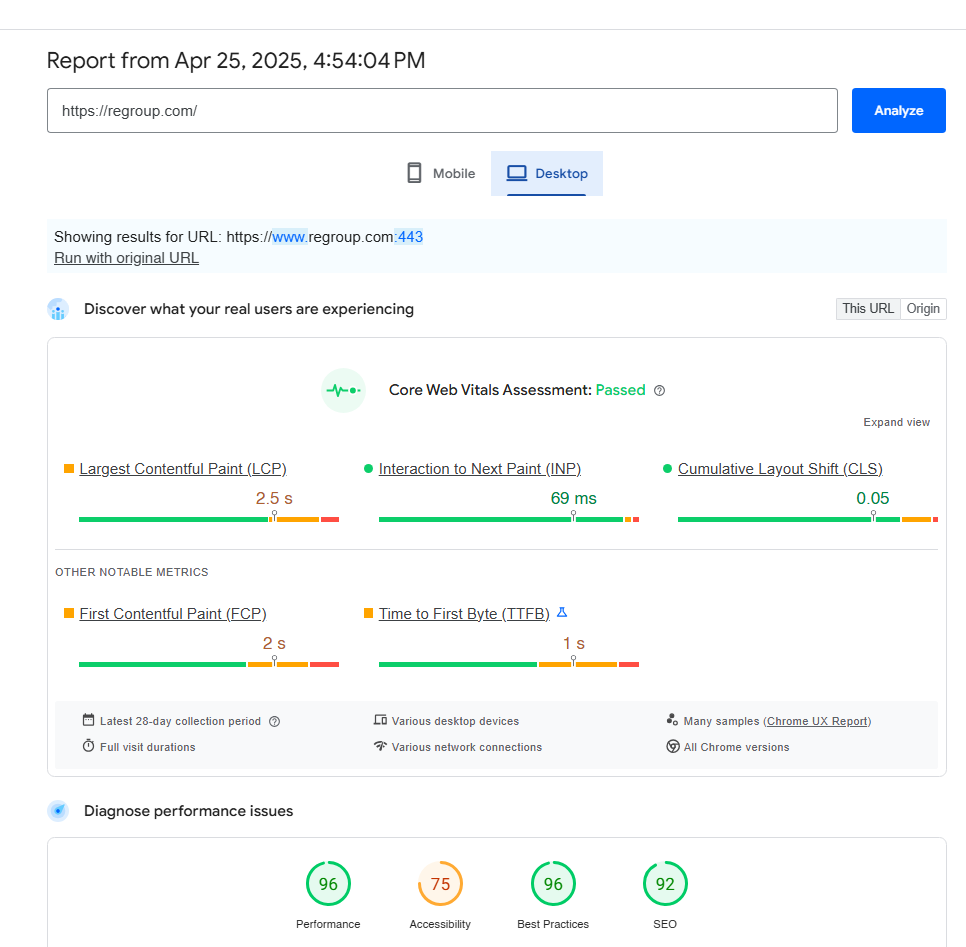Click the real users chart icon

click(59, 309)
